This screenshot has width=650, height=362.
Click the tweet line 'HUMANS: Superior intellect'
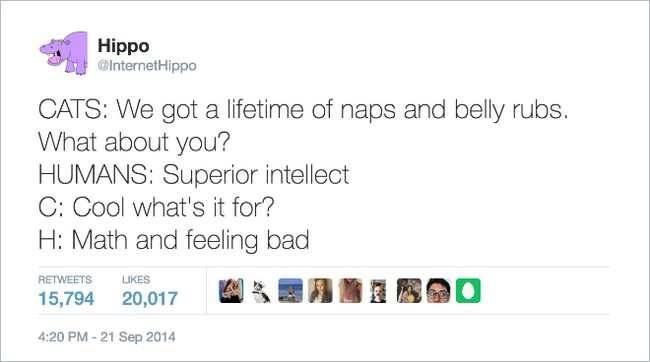point(194,175)
